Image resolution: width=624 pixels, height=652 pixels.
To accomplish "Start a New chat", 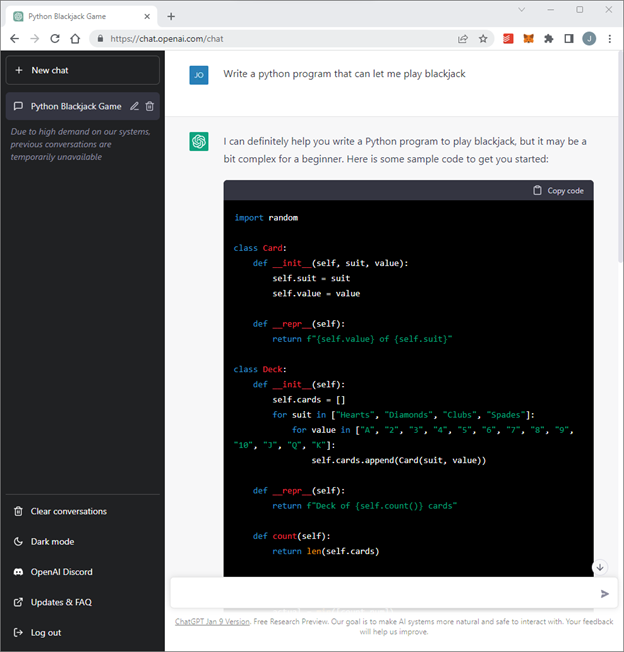I will click(x=83, y=70).
